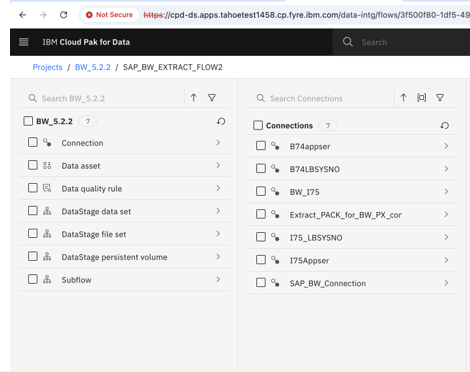Expand the SAP_BW_Connection chevron
Image resolution: width=470 pixels, height=372 pixels.
446,283
